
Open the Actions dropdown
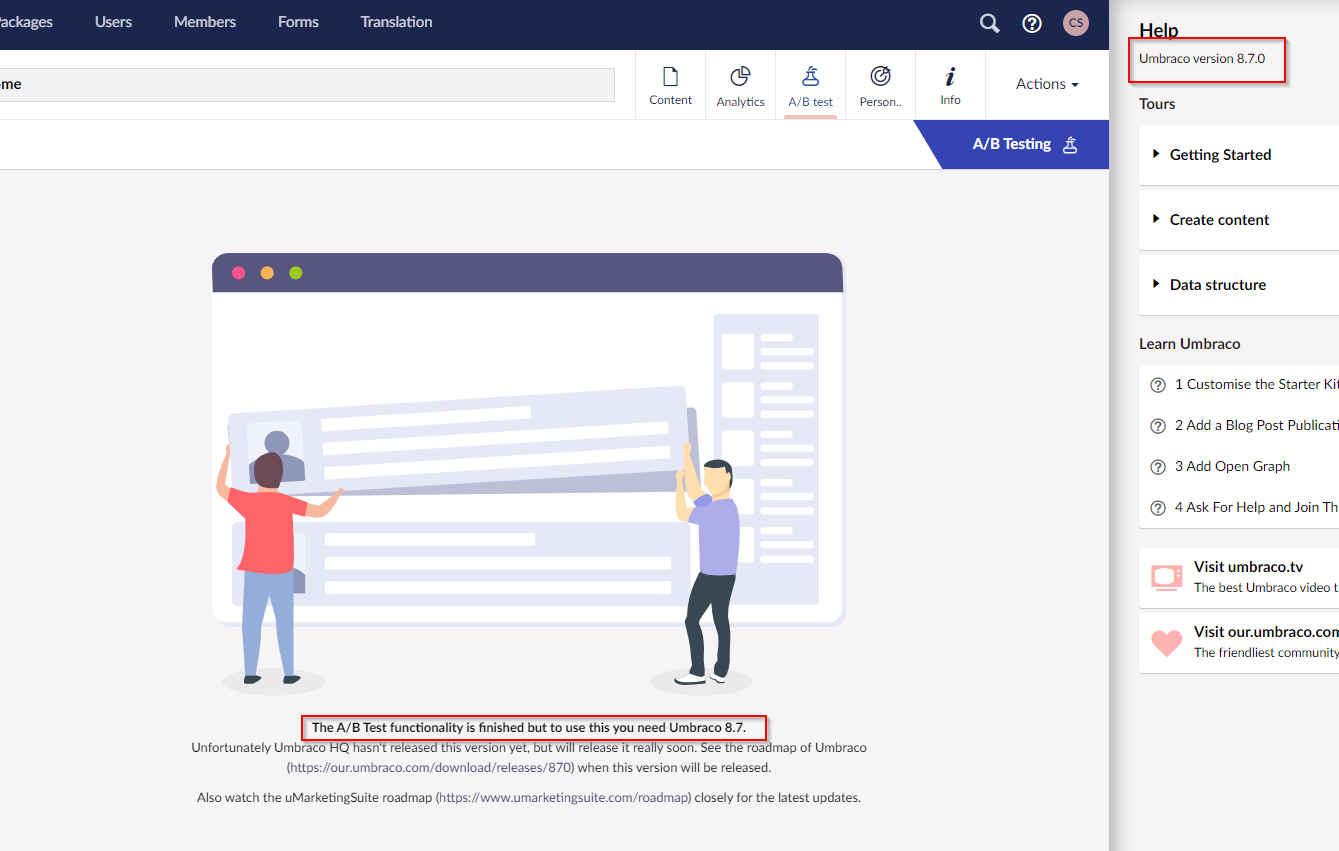coord(1047,84)
